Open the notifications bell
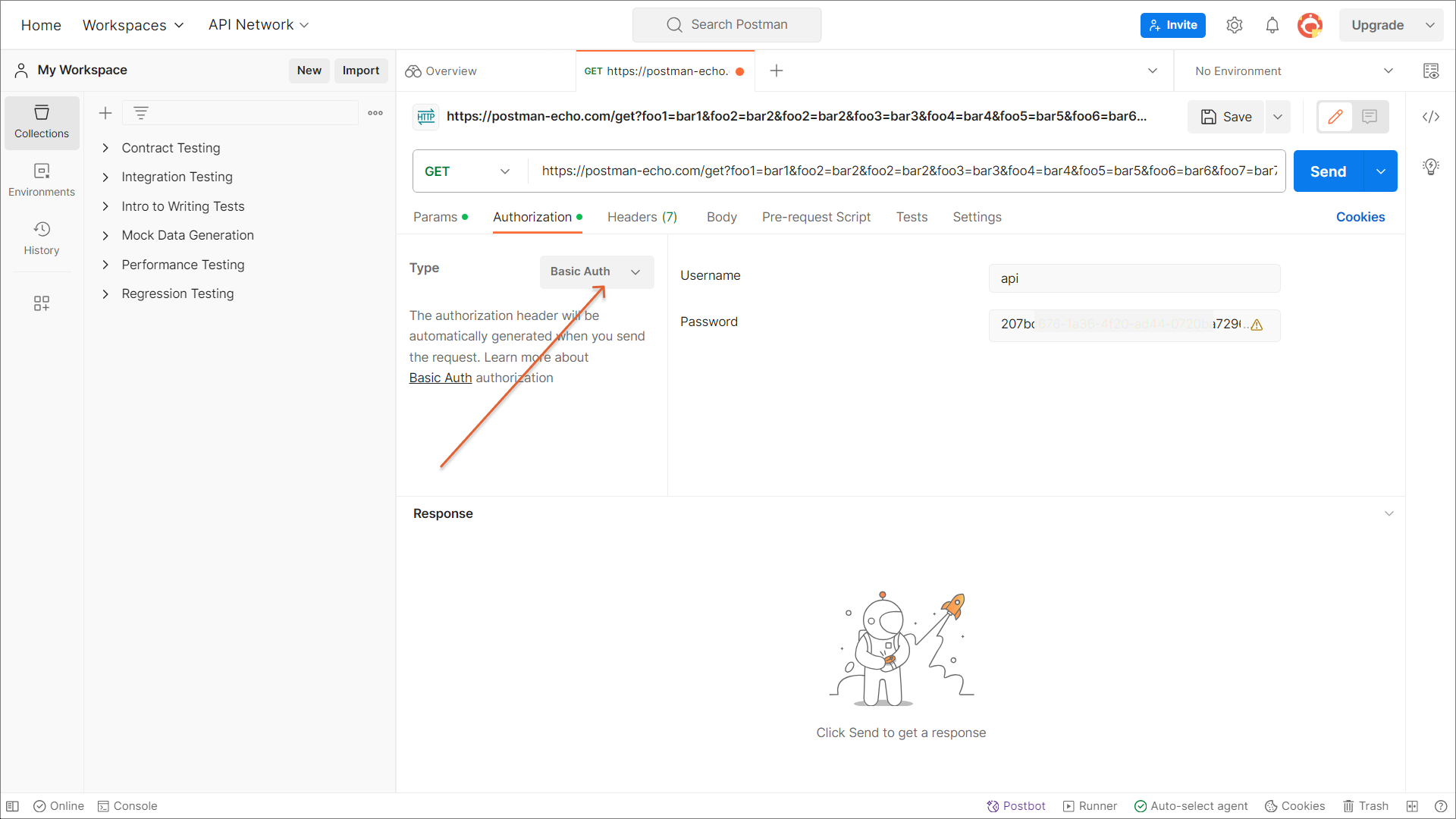This screenshot has height=819, width=1456. pos(1272,25)
